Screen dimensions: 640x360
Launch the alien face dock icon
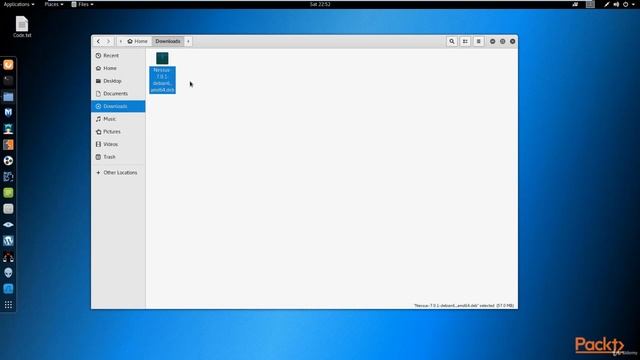tap(8, 273)
